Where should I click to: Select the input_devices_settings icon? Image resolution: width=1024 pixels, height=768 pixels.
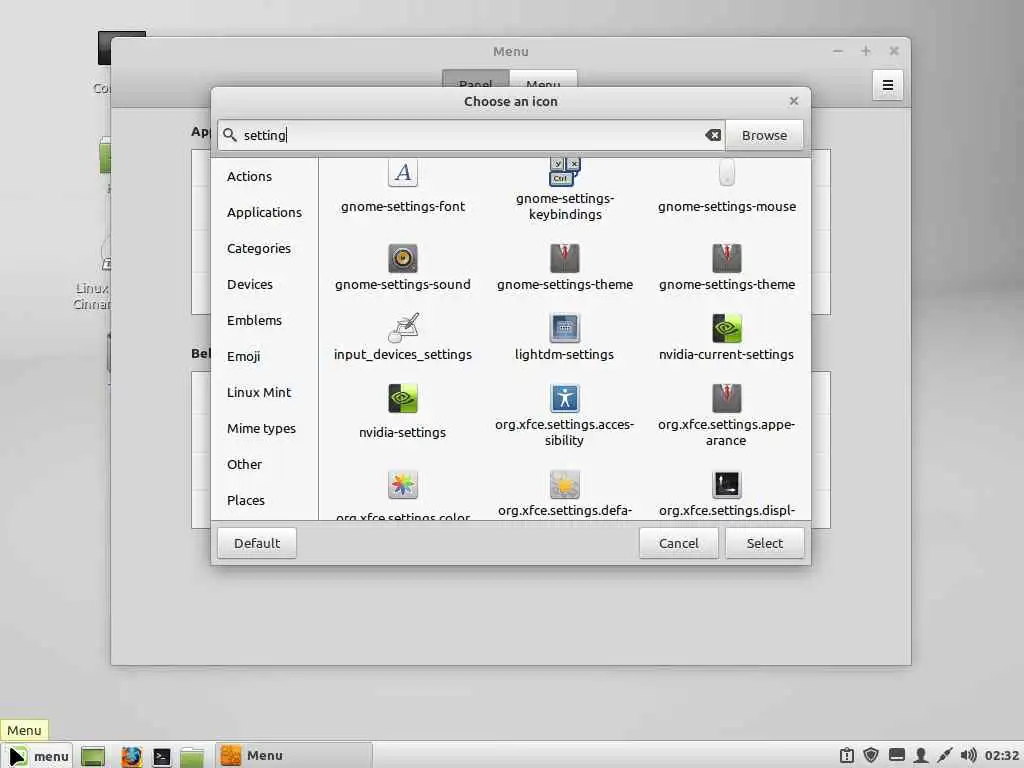click(403, 328)
